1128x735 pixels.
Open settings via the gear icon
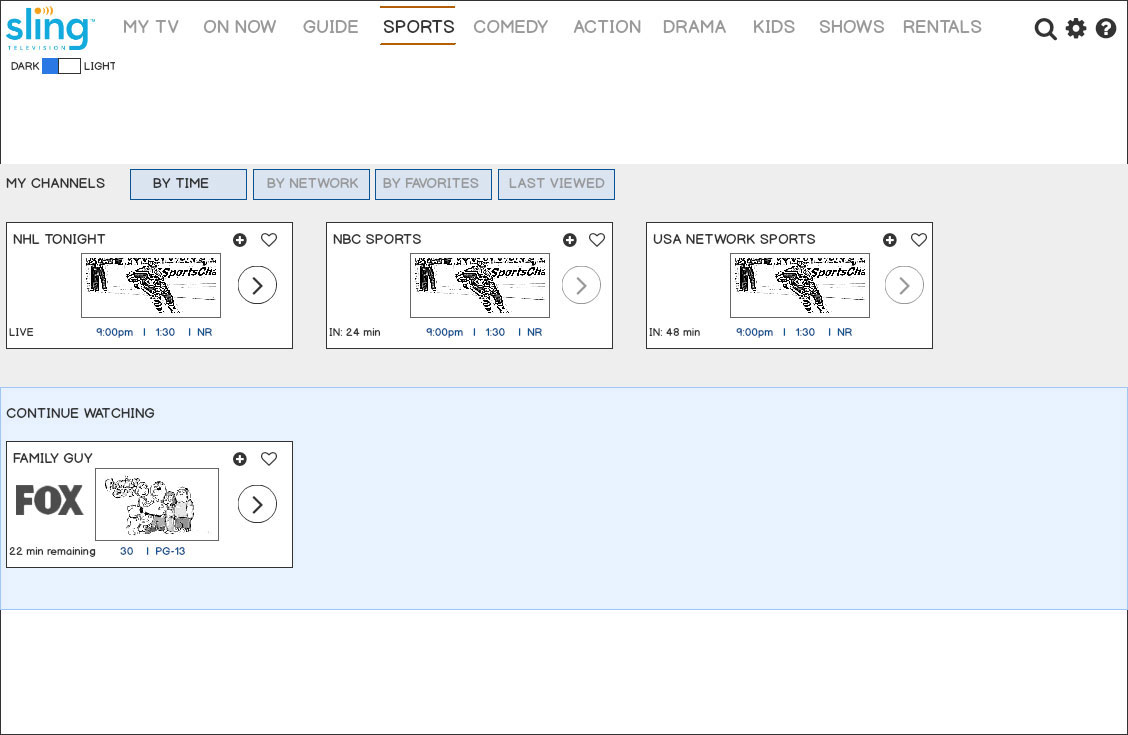click(x=1076, y=28)
